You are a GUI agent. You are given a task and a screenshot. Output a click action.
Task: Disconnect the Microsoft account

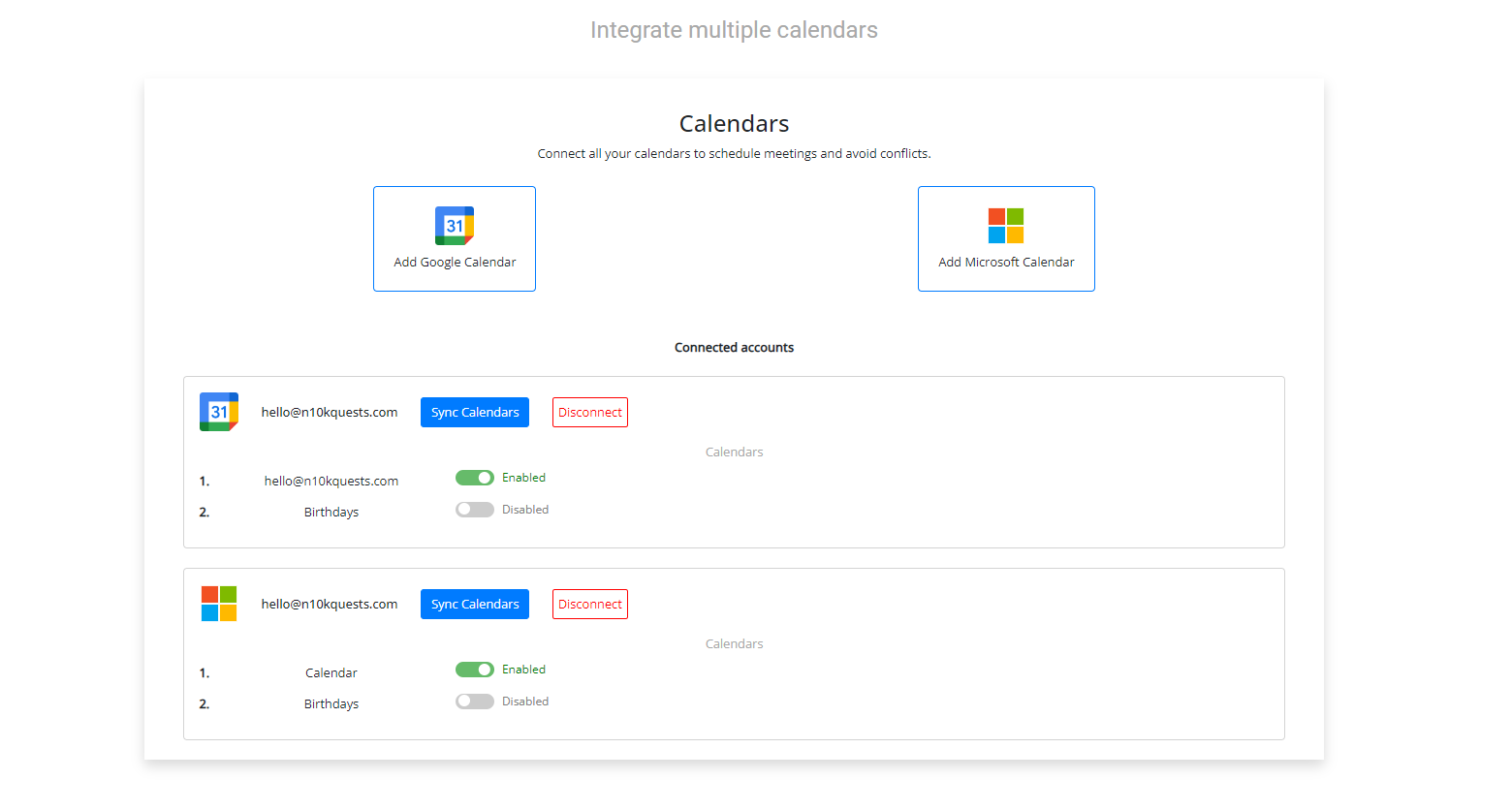(590, 604)
